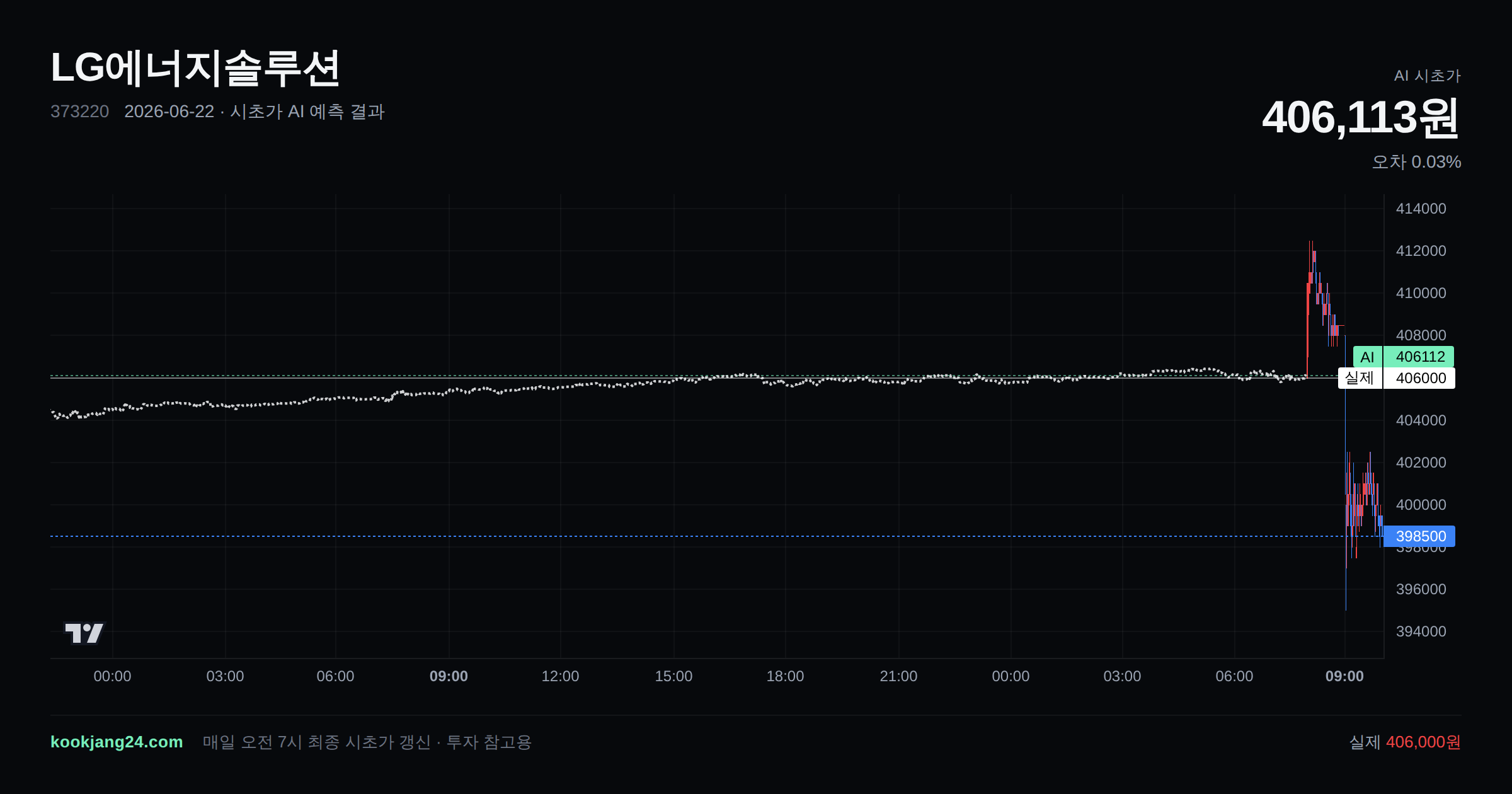Screen dimensions: 1512x794
Task: Select the 15:00 time axis label
Action: 673,676
